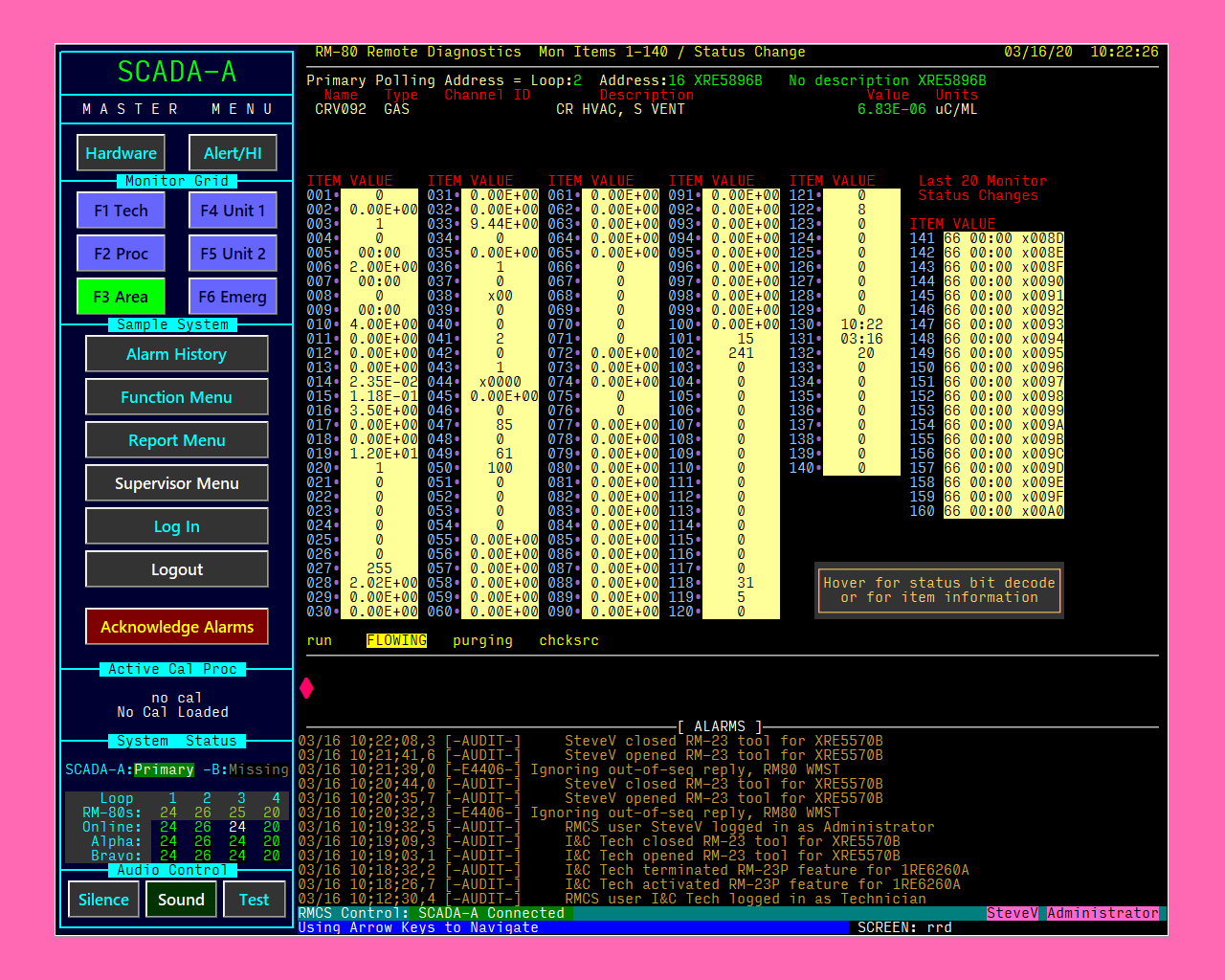Click the Alert/HI button
Screen dimensions: 1225x980
233,153
